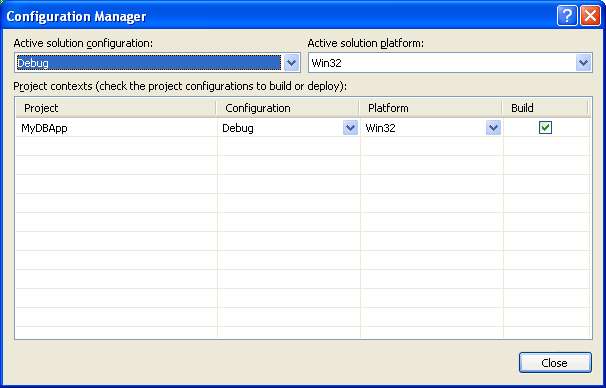Click the Build column header
The image size is (606, 388).
tap(545, 108)
